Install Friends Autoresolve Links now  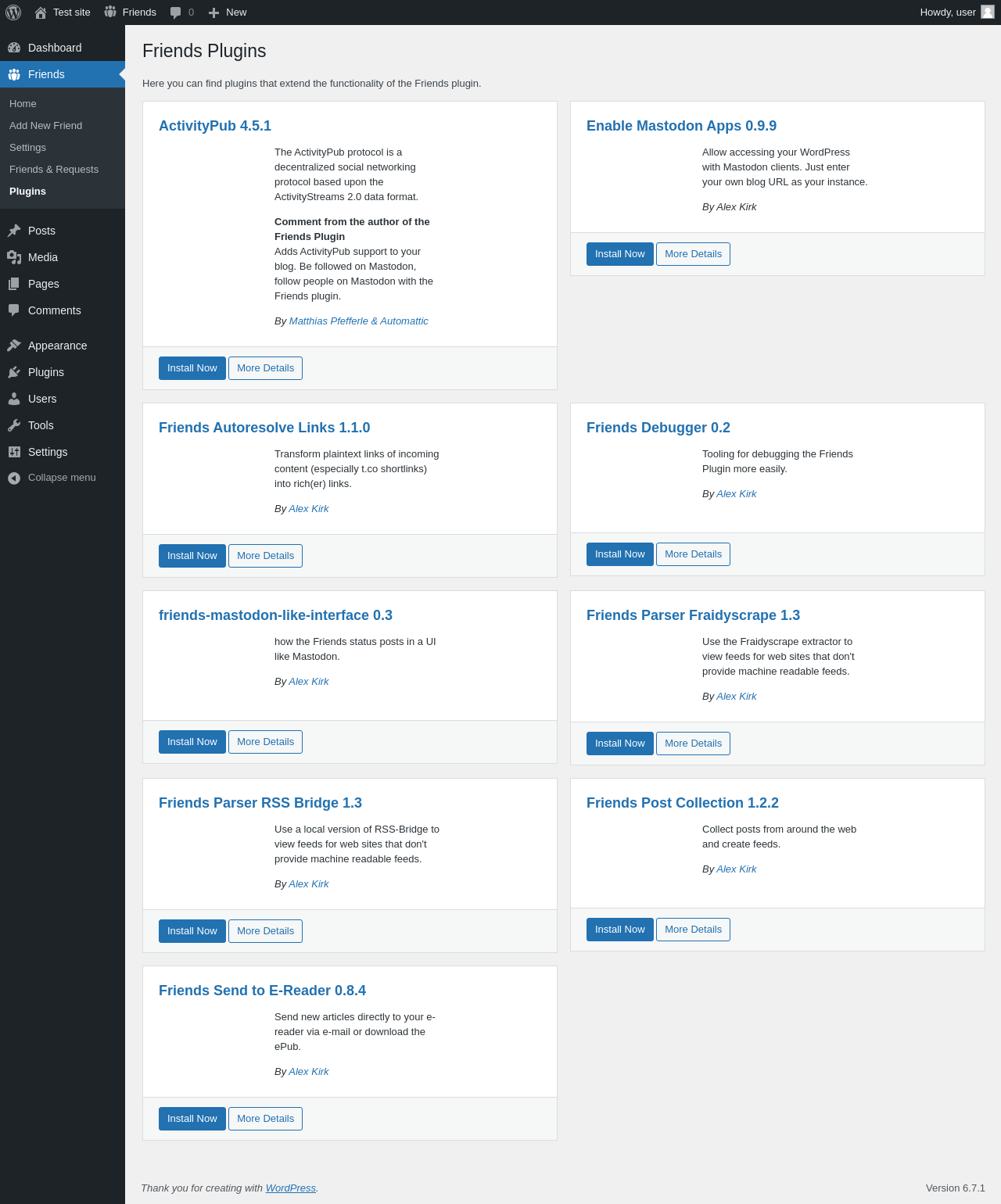[x=192, y=556]
